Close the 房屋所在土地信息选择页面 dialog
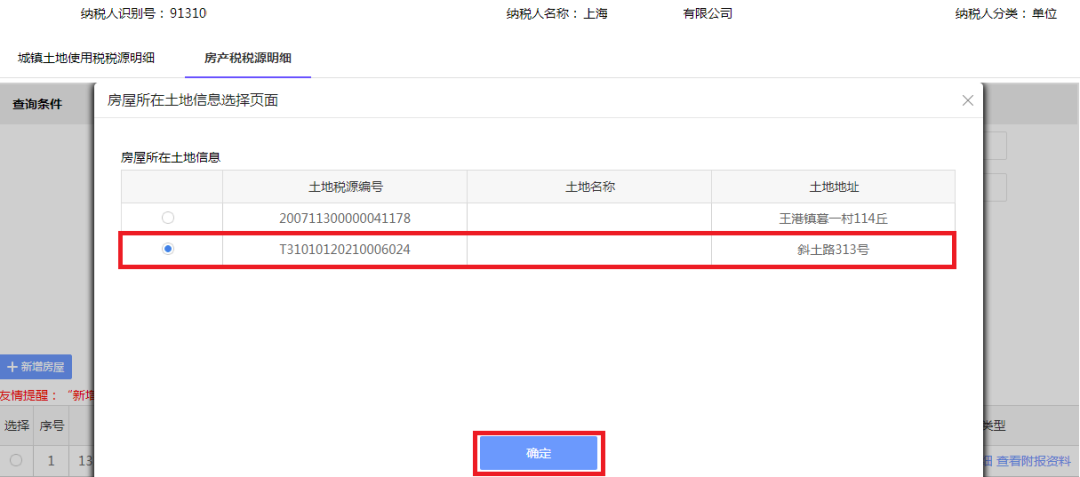The image size is (1080, 477). click(968, 100)
